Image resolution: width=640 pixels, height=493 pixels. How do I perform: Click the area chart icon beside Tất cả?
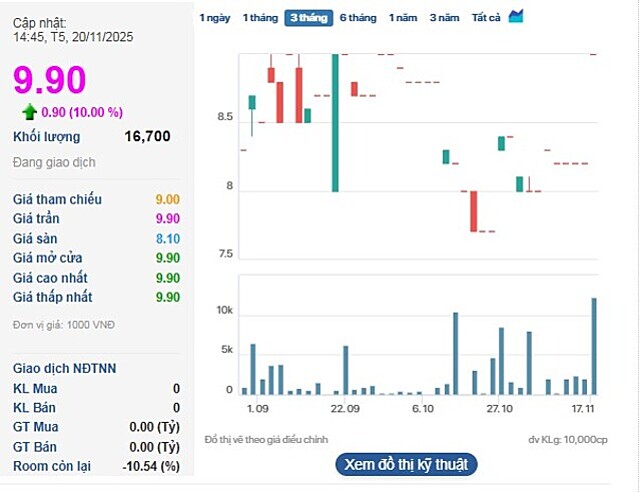[x=516, y=17]
